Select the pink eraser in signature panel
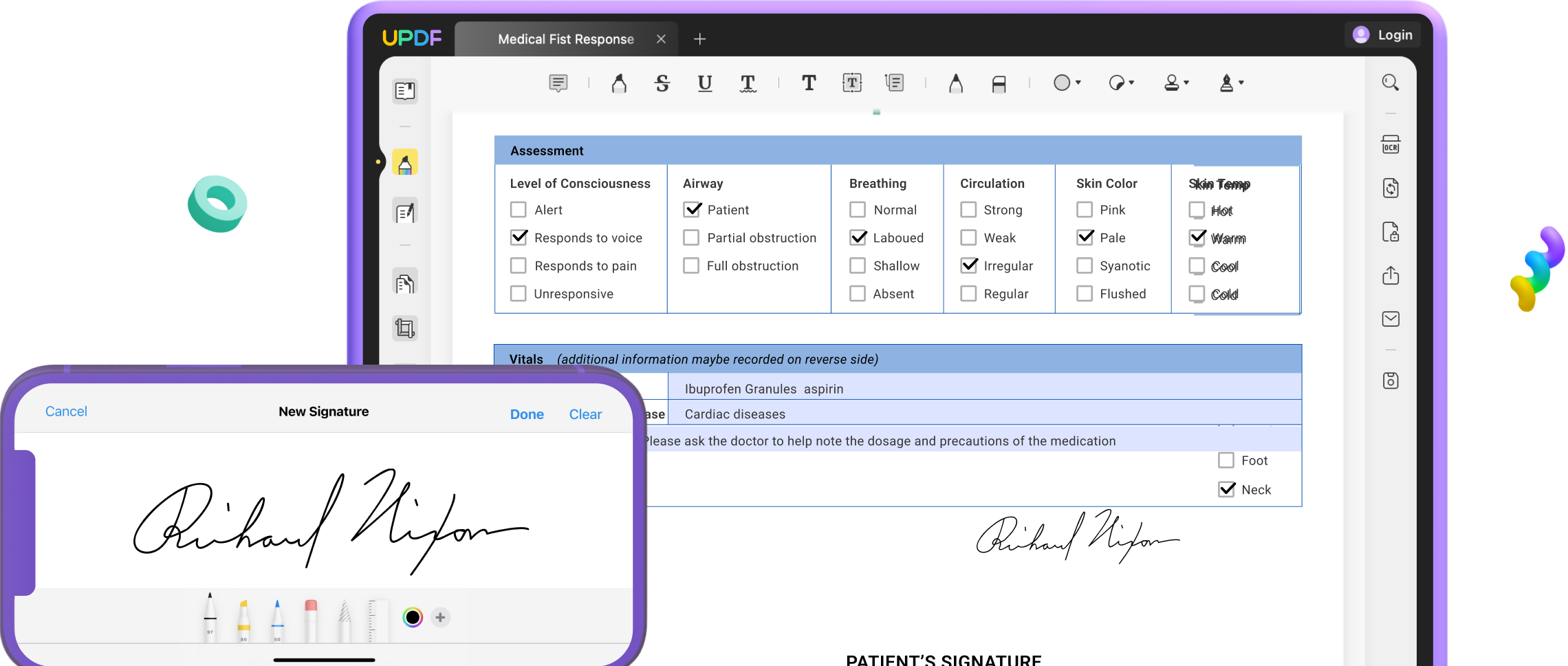This screenshot has width=1568, height=666. (311, 621)
